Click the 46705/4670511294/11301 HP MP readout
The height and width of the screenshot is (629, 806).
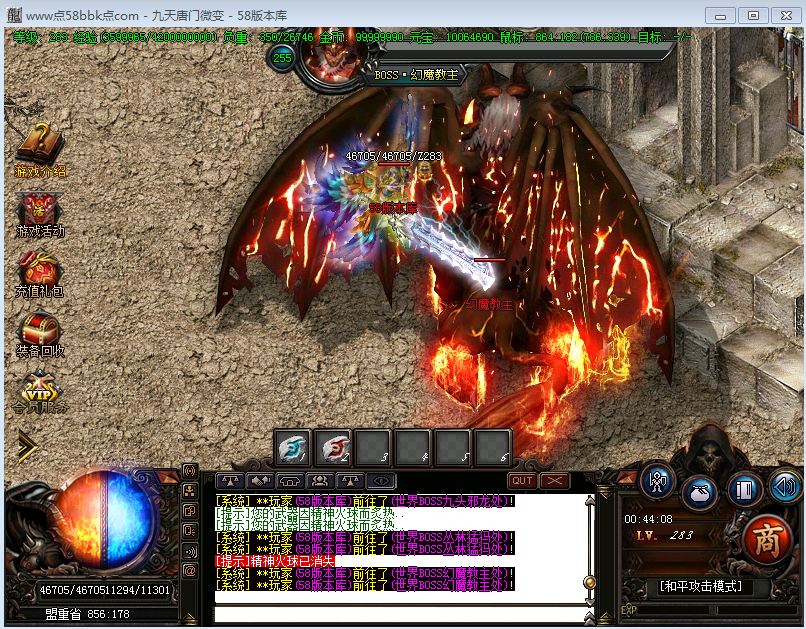click(x=104, y=590)
